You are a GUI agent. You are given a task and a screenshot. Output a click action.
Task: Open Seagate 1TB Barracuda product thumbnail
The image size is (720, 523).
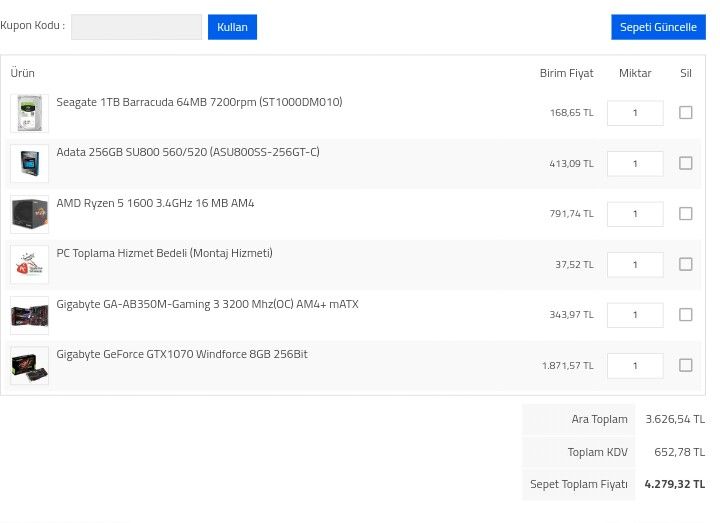coord(29,113)
